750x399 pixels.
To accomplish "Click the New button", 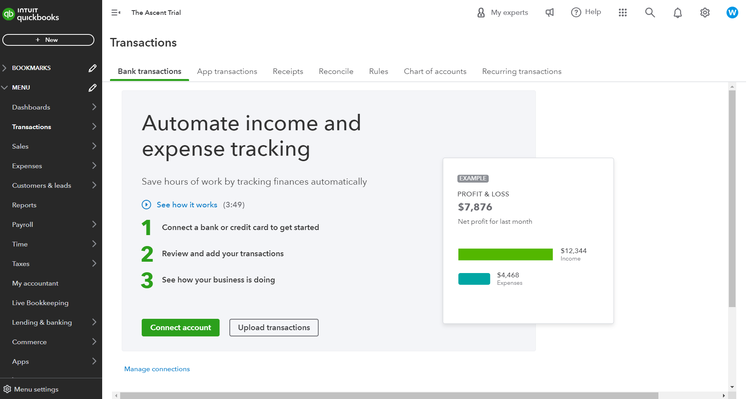I will 48,40.
